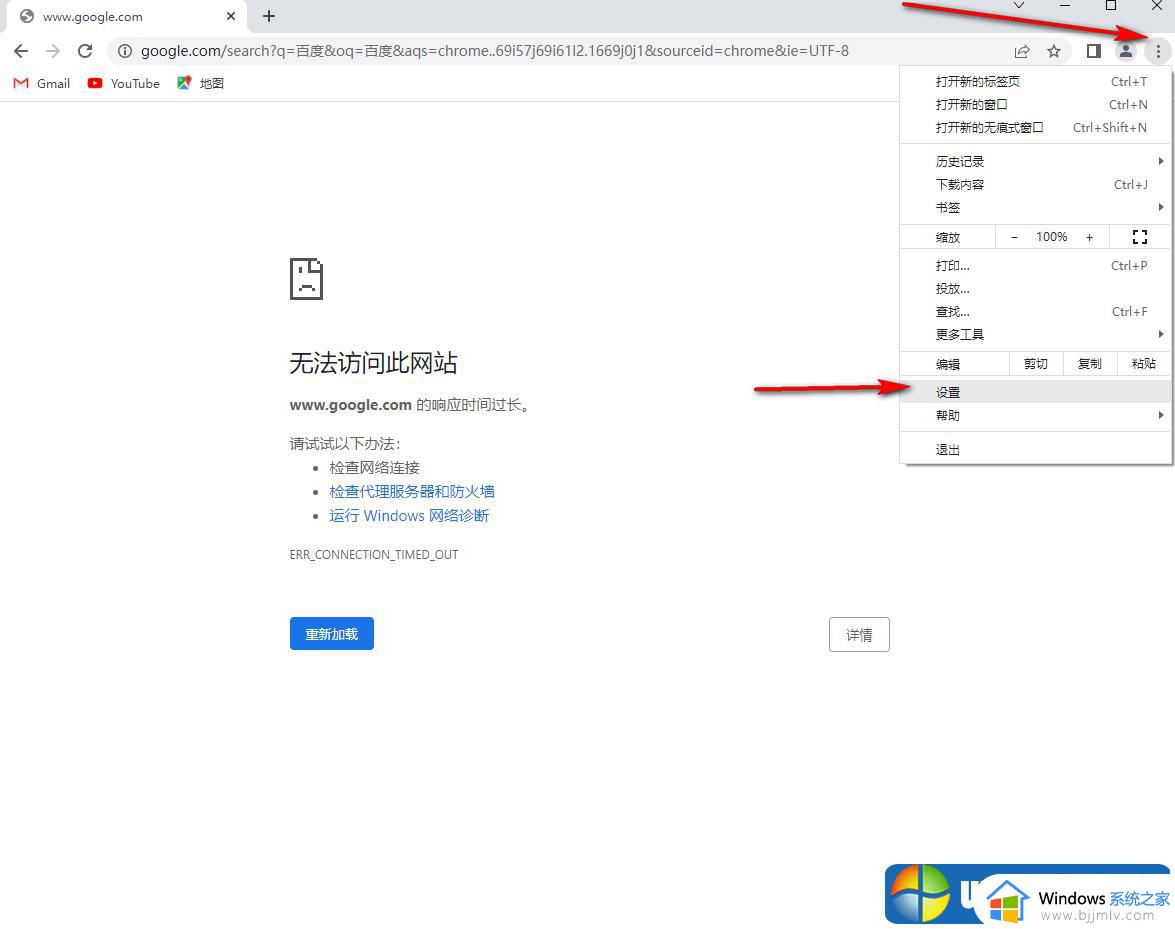Choose 打开新的标签页 from menu
Viewport: 1175px width, 929px height.
tap(1036, 81)
